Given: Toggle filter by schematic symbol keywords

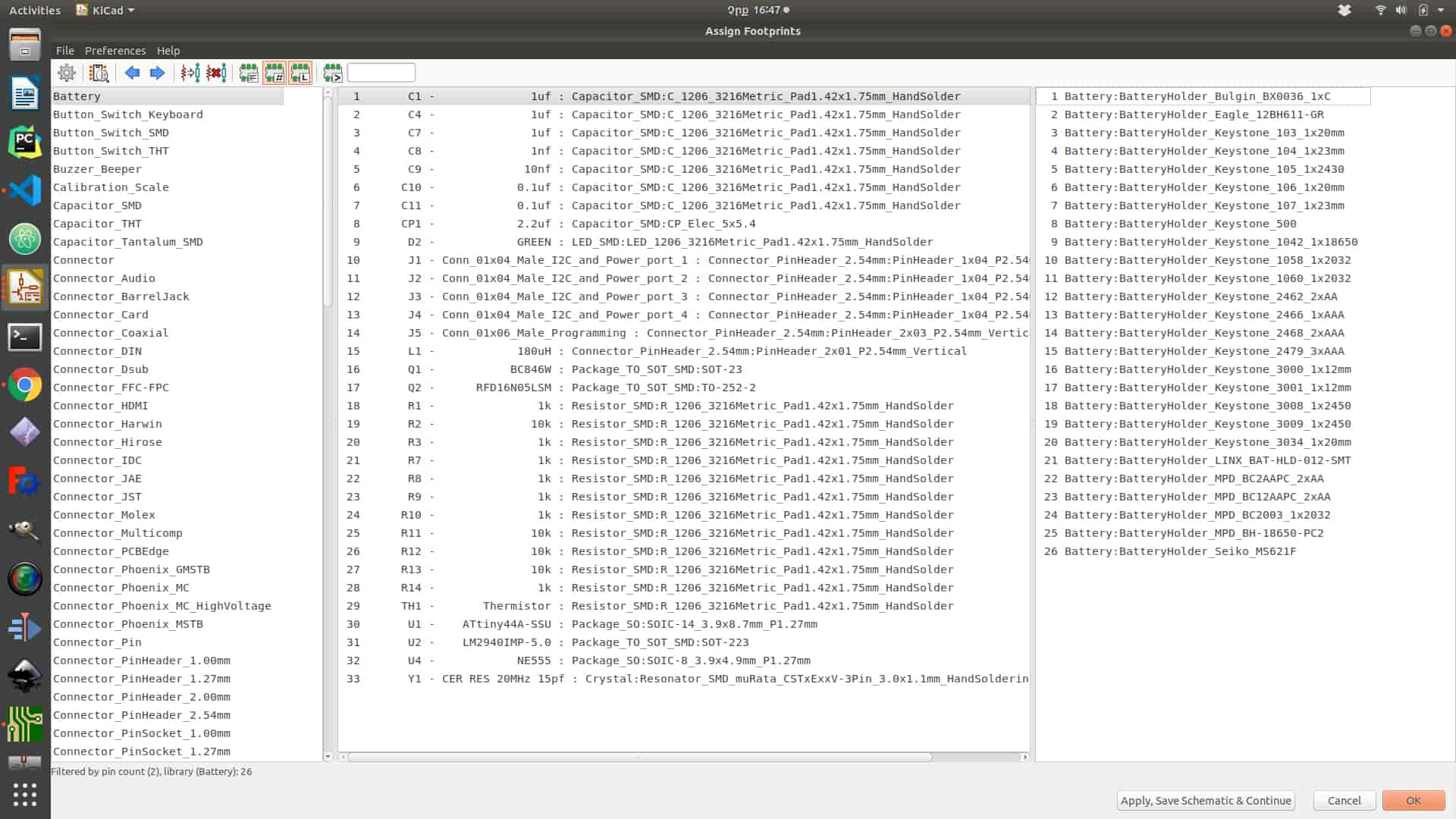Looking at the screenshot, I should tap(249, 73).
